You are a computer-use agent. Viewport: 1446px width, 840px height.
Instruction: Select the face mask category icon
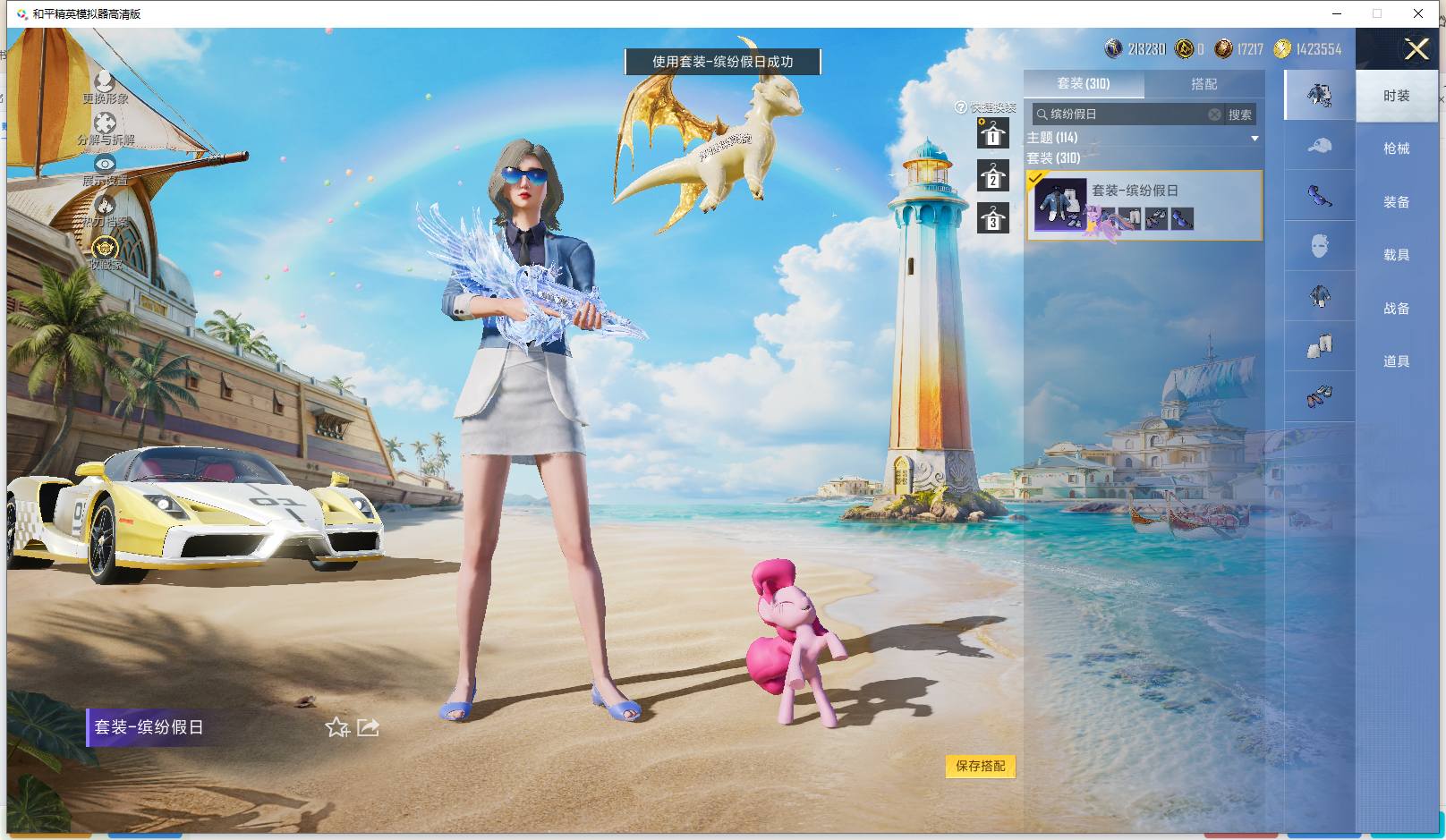pos(1319,245)
